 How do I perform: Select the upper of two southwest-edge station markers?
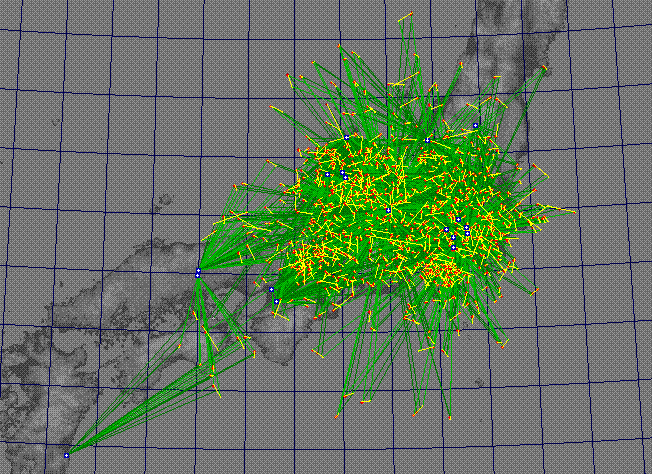tap(271, 289)
